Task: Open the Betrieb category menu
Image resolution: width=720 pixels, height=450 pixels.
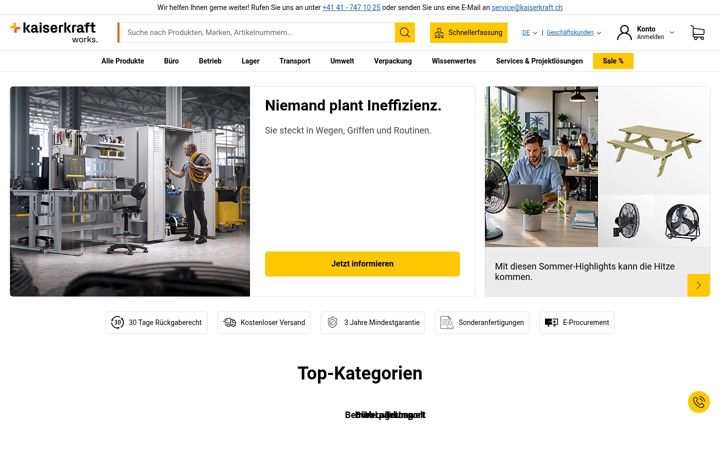Action: click(x=210, y=61)
